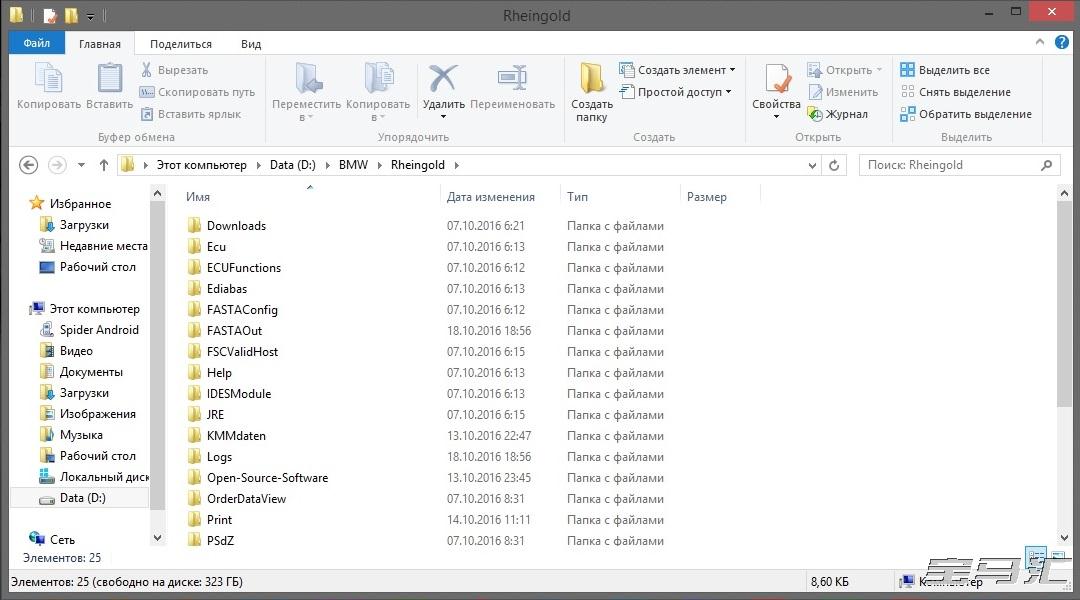Open Properties (Свойства) icon
The height and width of the screenshot is (600, 1080).
coord(776,78)
